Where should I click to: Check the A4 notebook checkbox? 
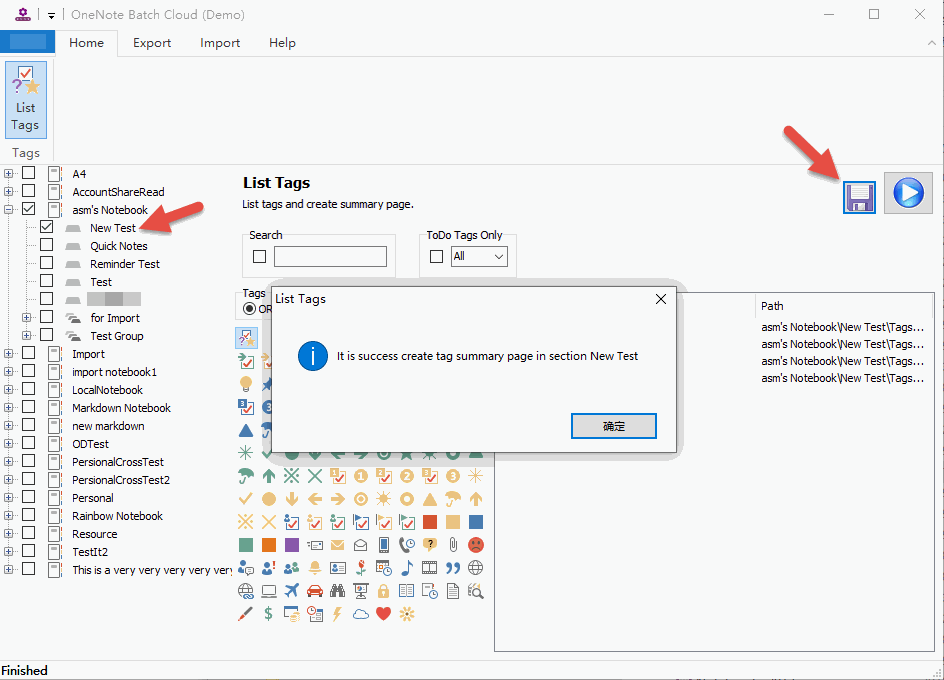point(28,173)
